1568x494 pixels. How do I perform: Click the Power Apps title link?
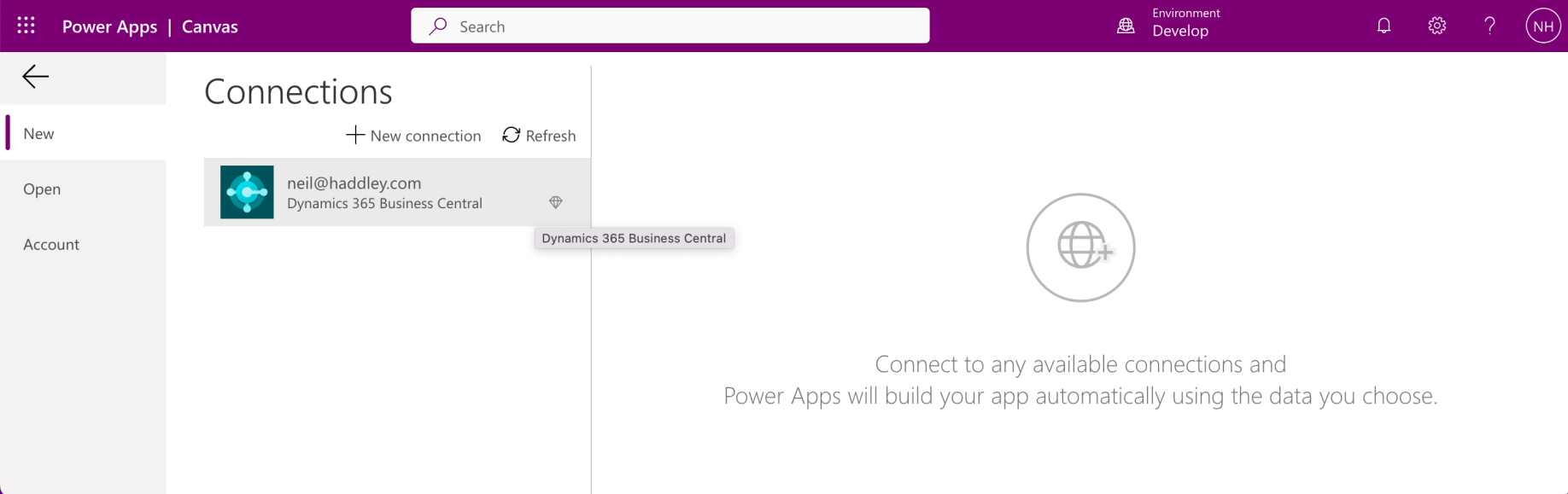[x=109, y=26]
